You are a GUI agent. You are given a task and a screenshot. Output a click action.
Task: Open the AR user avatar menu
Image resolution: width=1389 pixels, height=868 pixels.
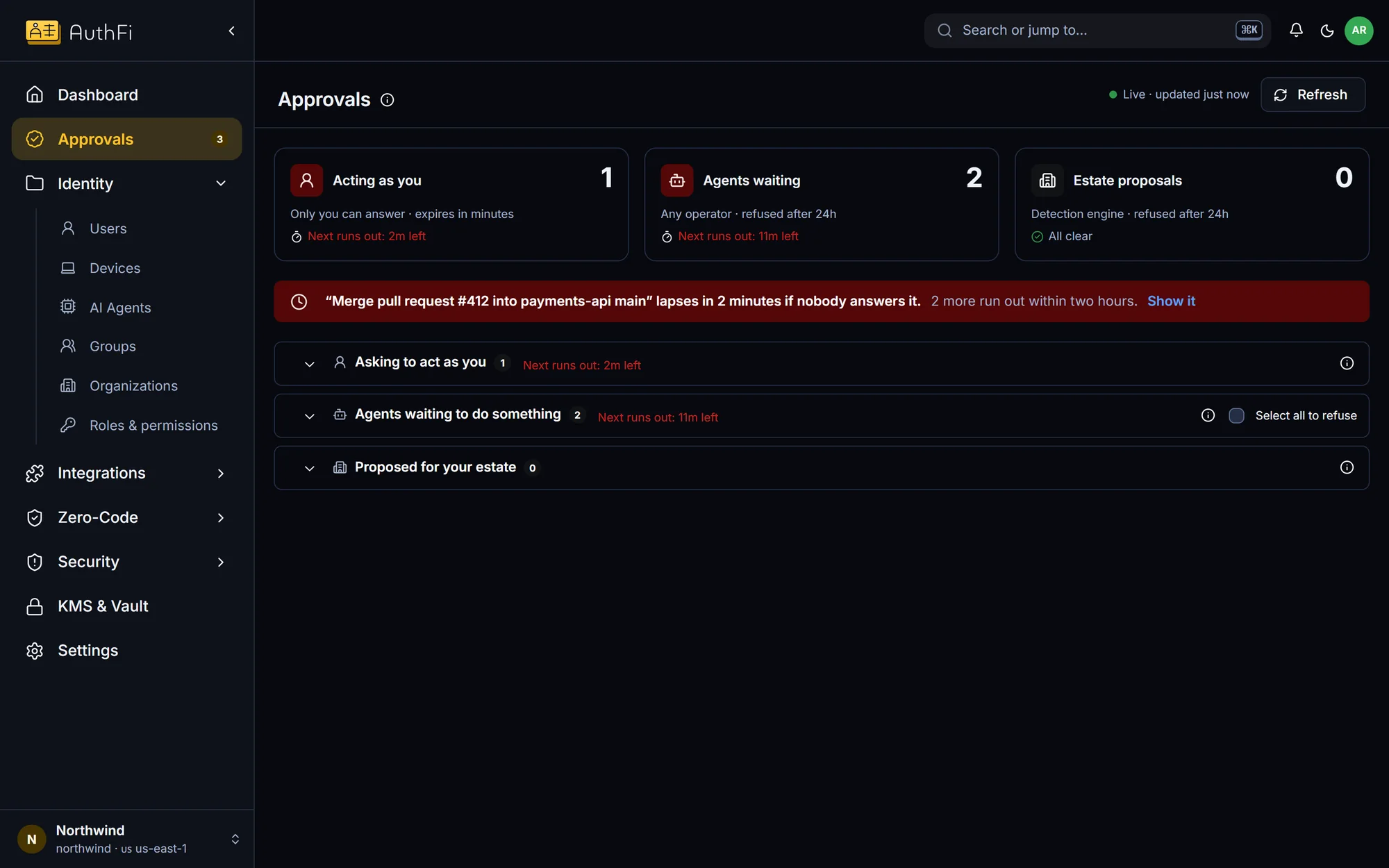(x=1359, y=31)
